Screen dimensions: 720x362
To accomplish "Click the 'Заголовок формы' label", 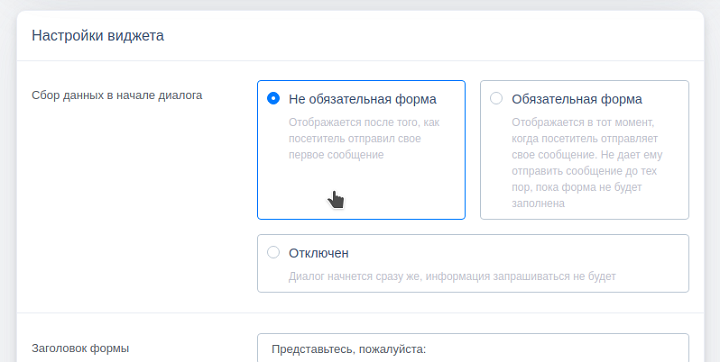I will pyautogui.click(x=80, y=348).
